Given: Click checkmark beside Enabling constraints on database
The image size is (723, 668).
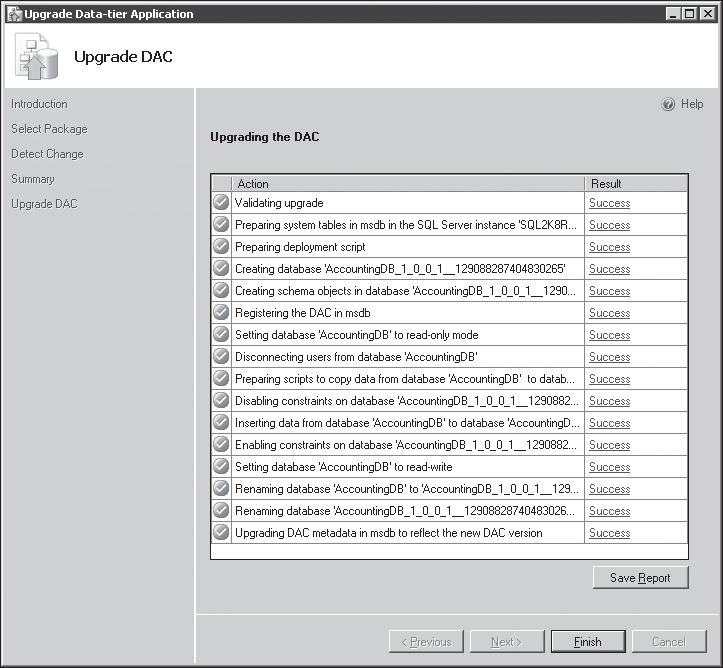Looking at the screenshot, I should tap(221, 444).
